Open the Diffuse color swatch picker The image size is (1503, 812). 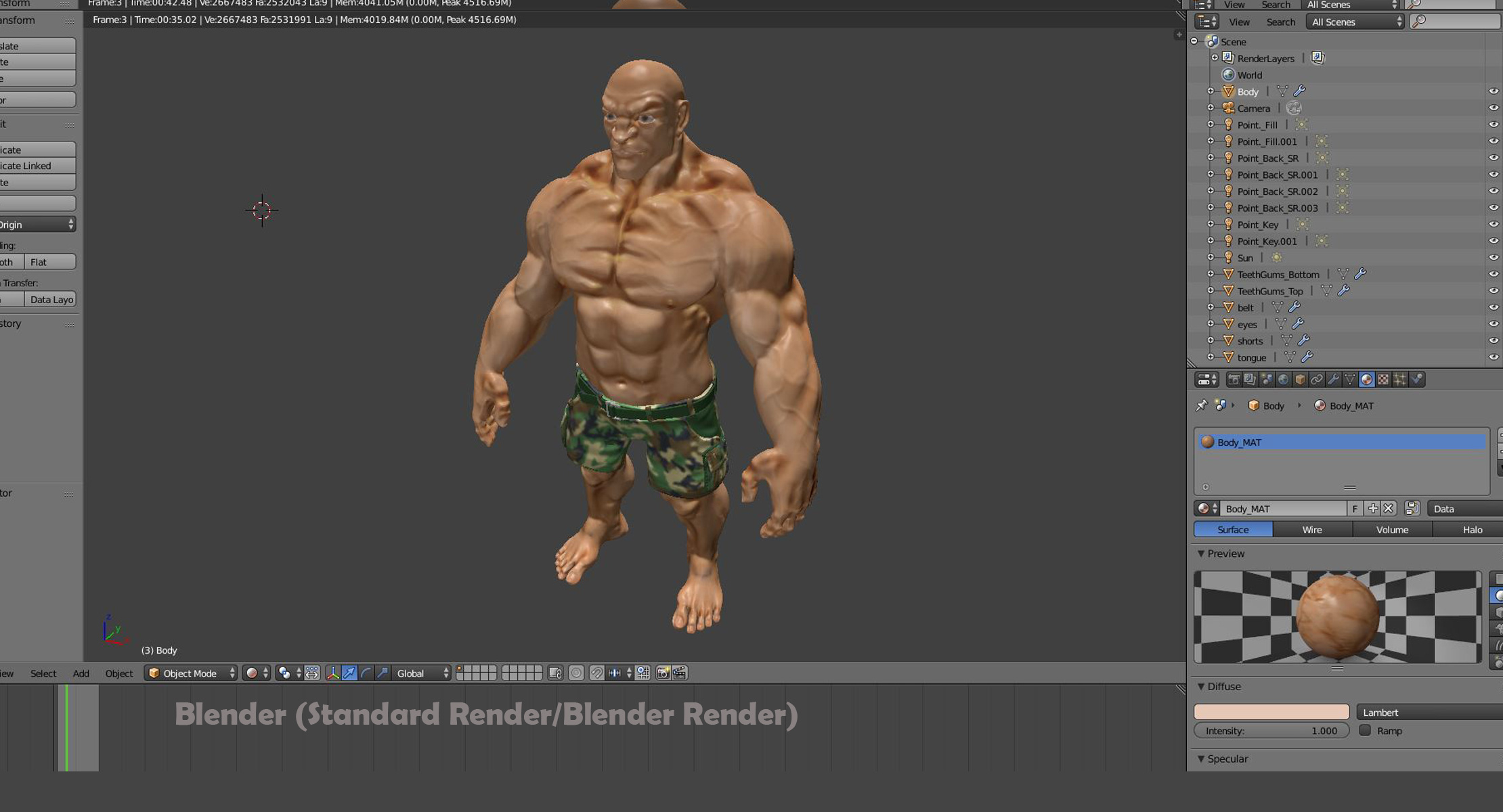tap(1271, 712)
